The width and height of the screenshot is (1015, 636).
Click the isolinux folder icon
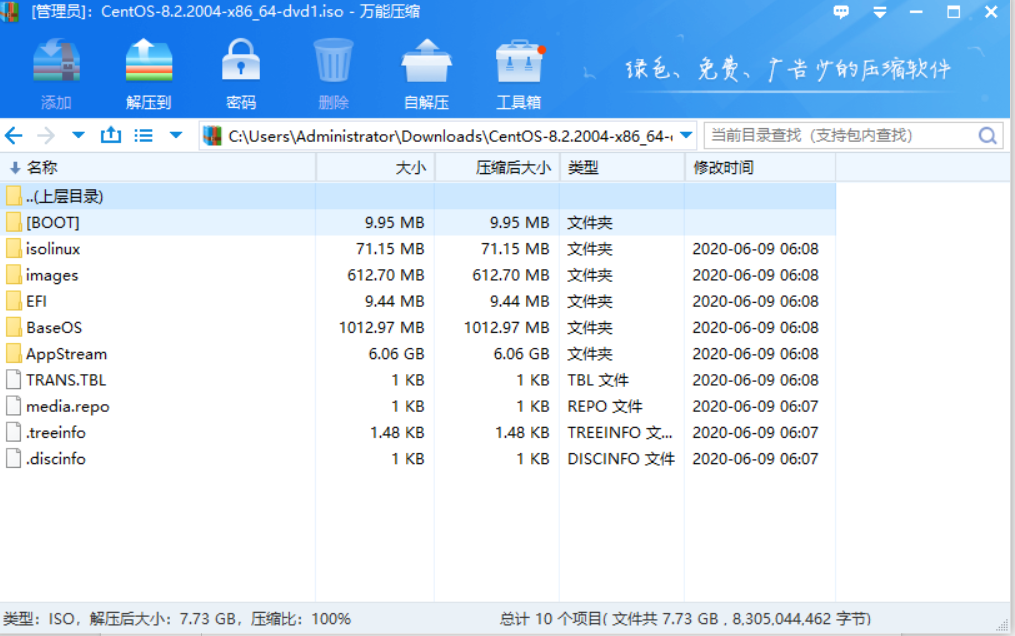click(14, 248)
